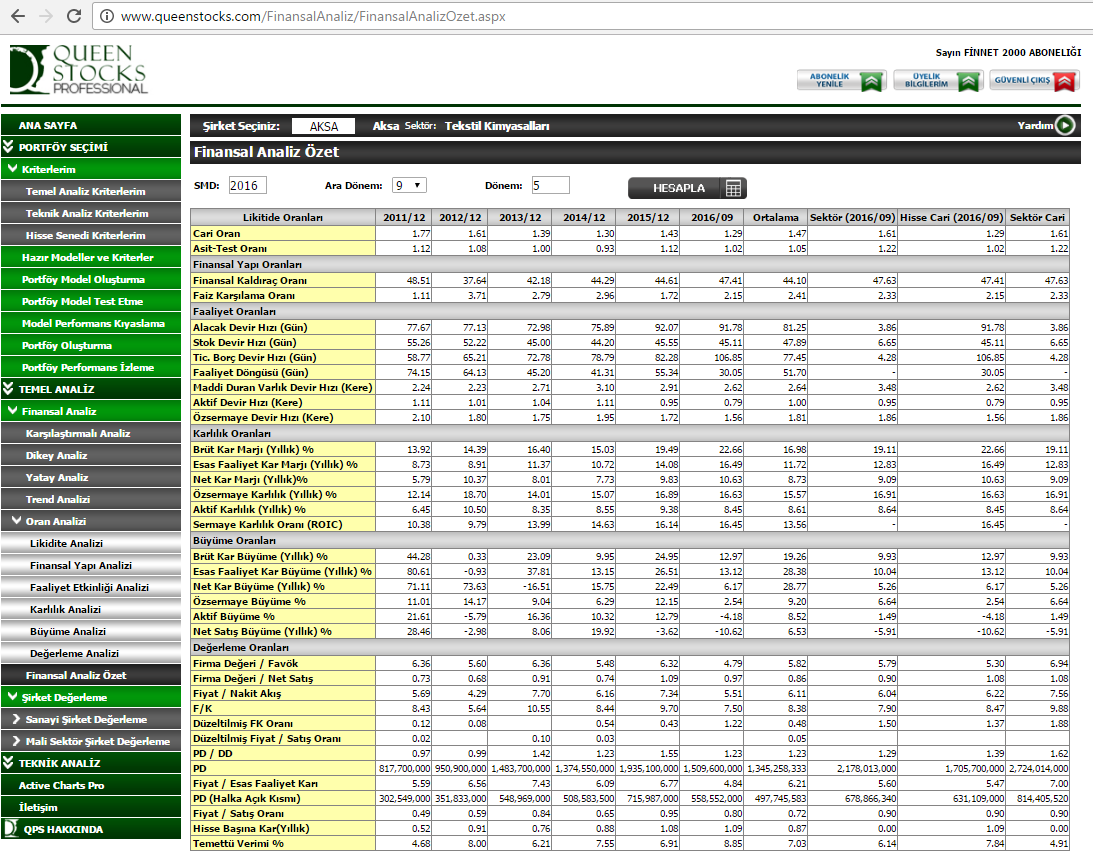Click the Cari Oran row label
Screen dimensions: 1093x862
(283, 233)
